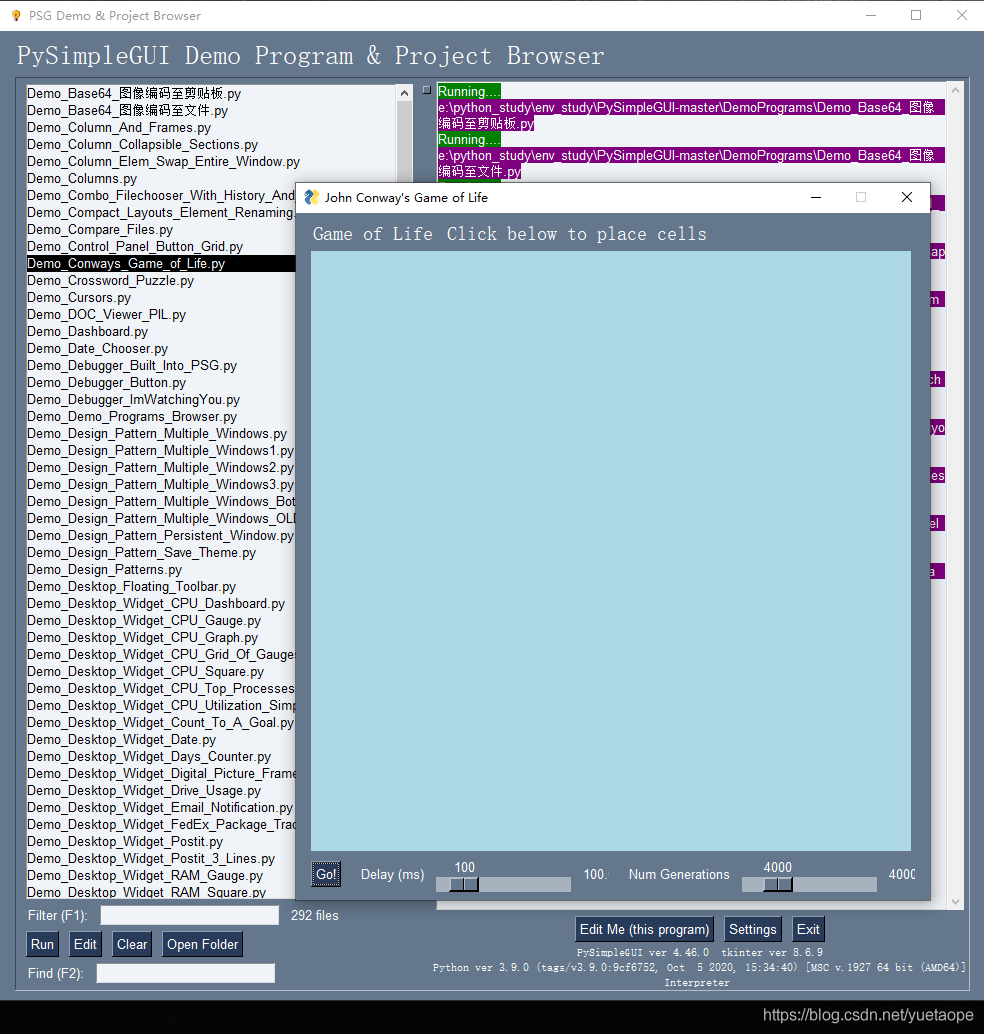984x1034 pixels.
Task: Select Demo_Desktop_Widget_RAM_Gauge.py
Action: coord(145,876)
